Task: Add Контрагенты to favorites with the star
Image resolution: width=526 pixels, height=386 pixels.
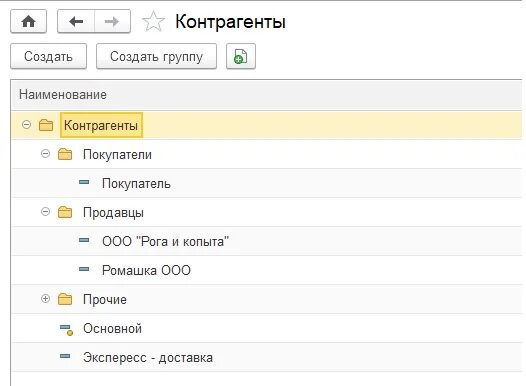Action: [x=153, y=22]
